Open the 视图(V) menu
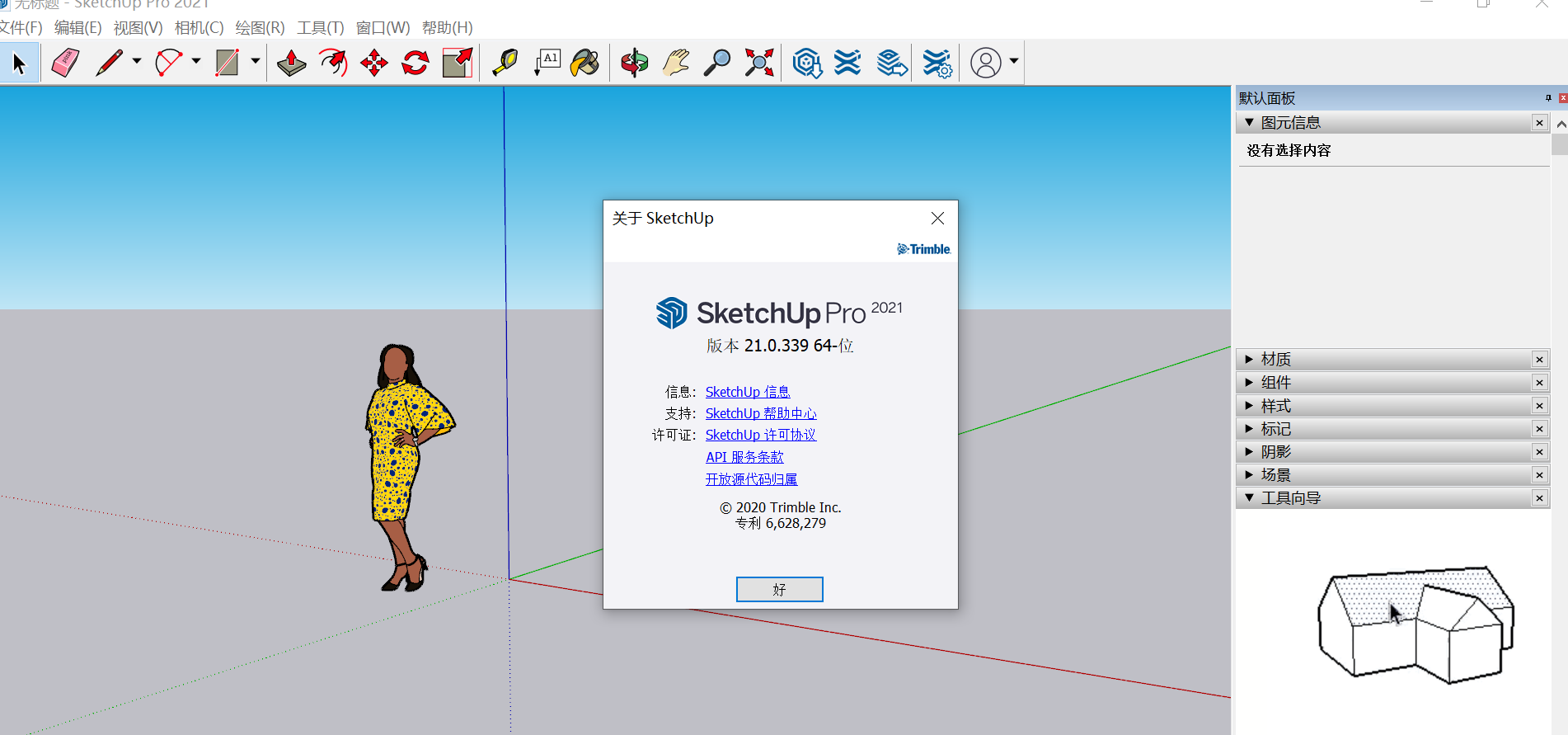Screen dimensions: 1568x735 point(138,28)
